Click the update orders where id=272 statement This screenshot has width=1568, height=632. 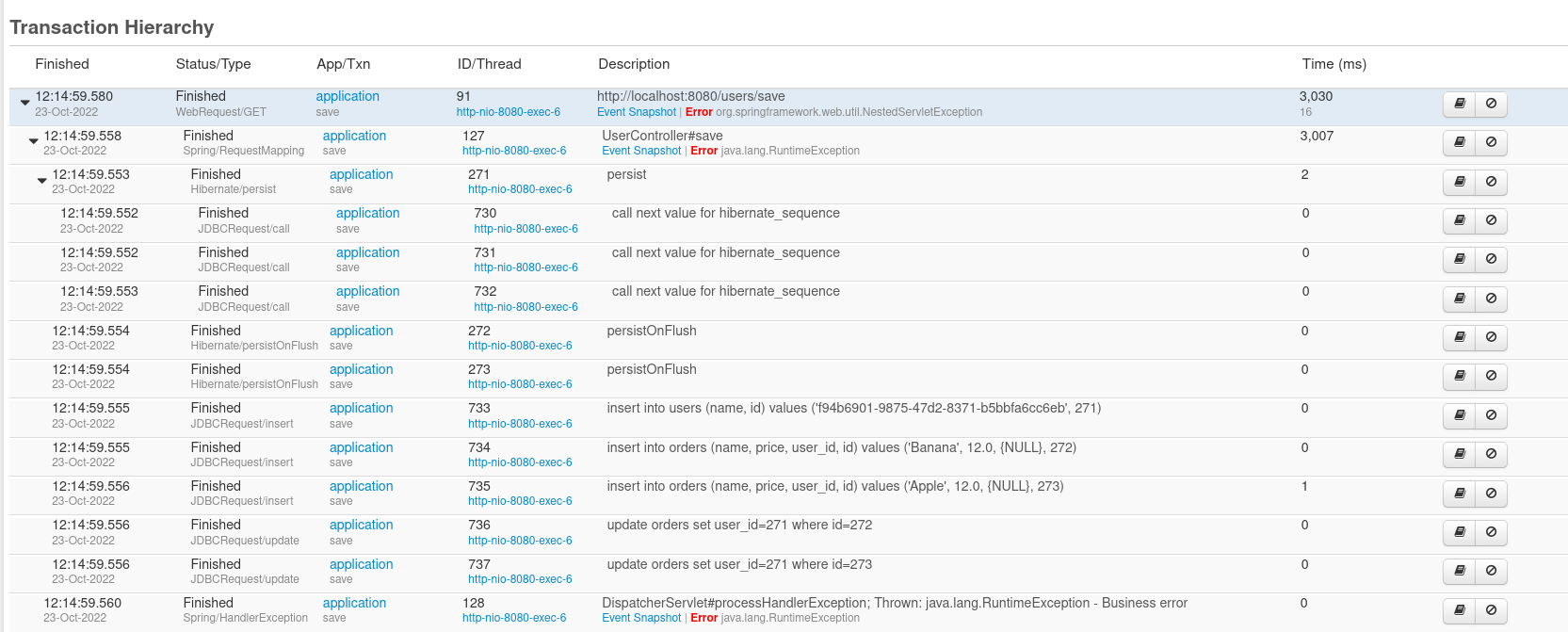(x=740, y=525)
